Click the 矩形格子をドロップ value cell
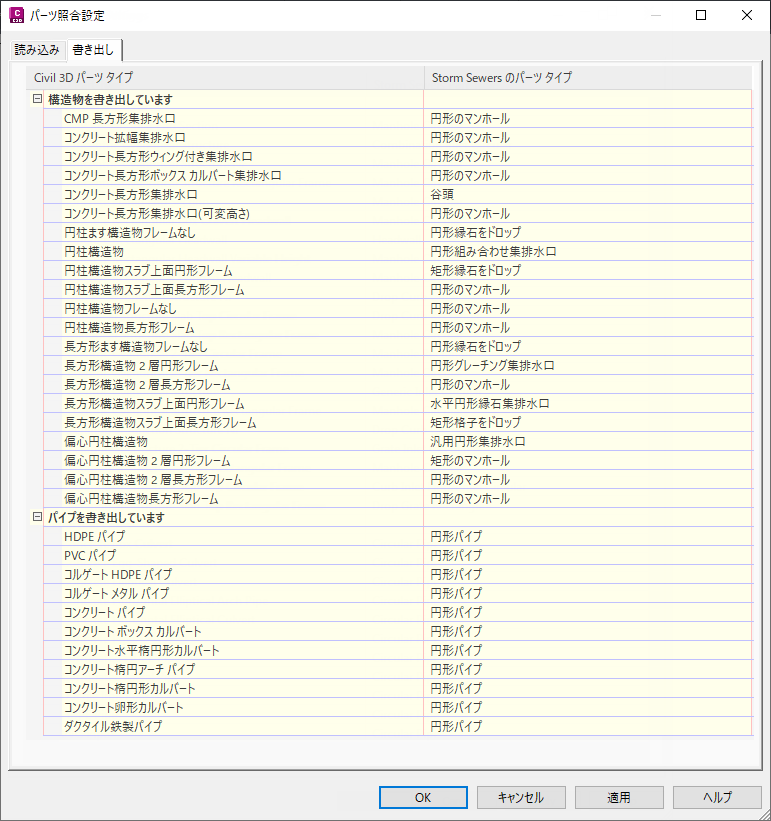 click(588, 422)
